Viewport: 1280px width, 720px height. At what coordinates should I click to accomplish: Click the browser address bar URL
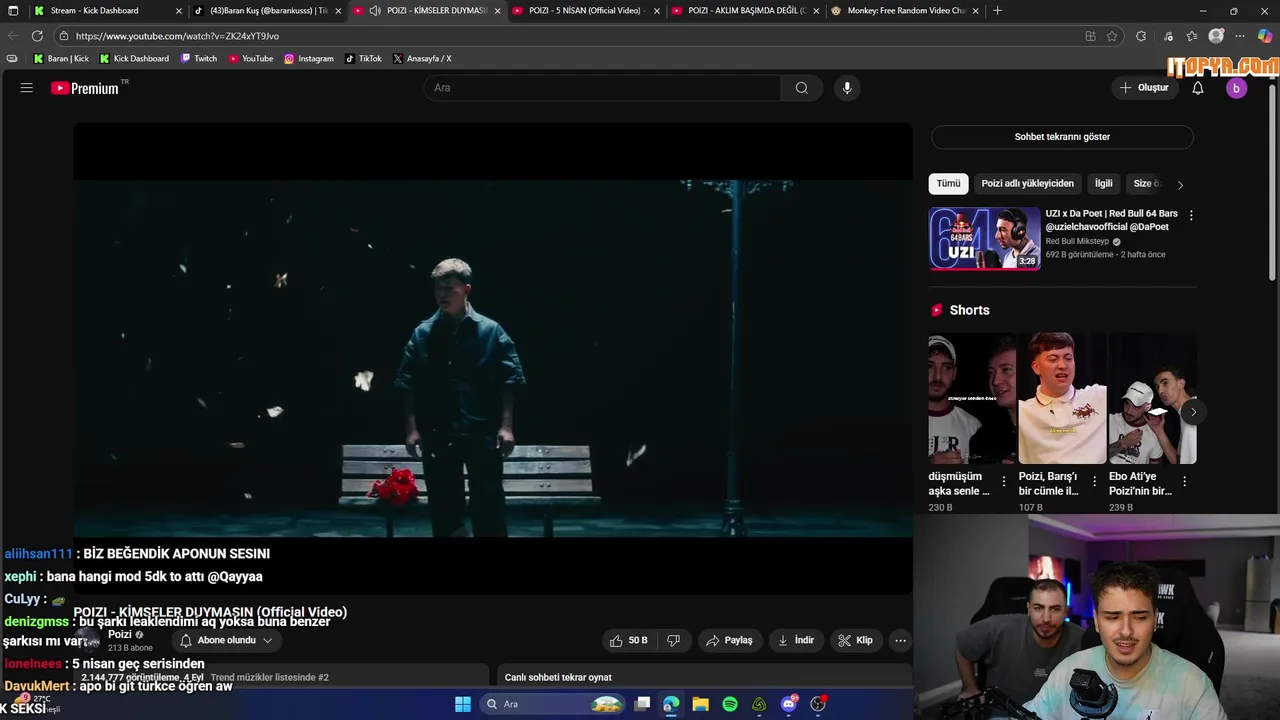coord(177,36)
